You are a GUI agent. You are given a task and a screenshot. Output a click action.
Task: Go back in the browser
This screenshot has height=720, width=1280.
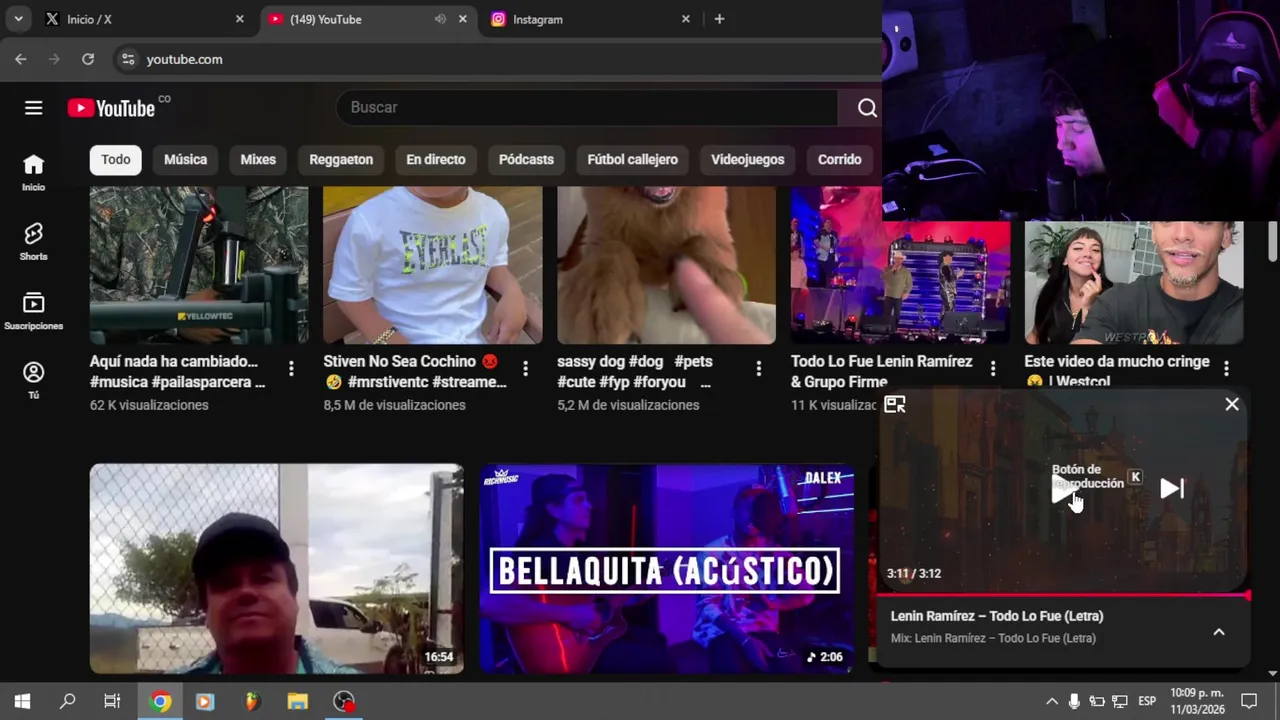(x=21, y=59)
